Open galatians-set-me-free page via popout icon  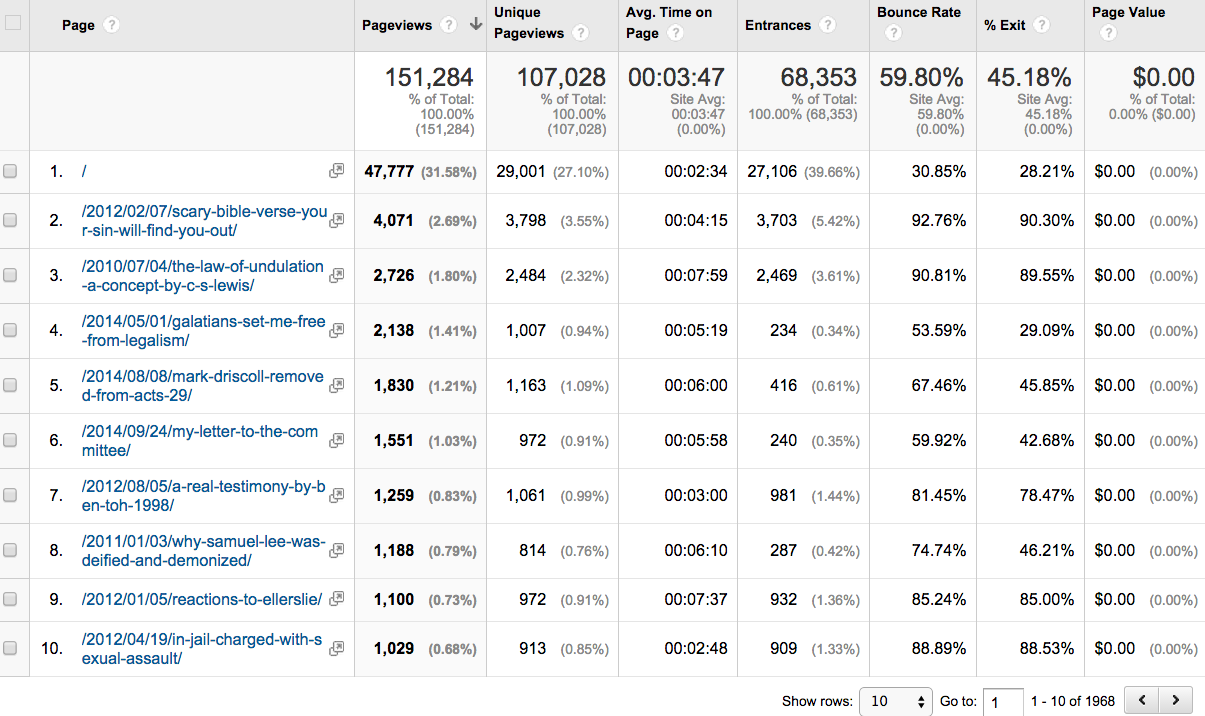point(337,330)
